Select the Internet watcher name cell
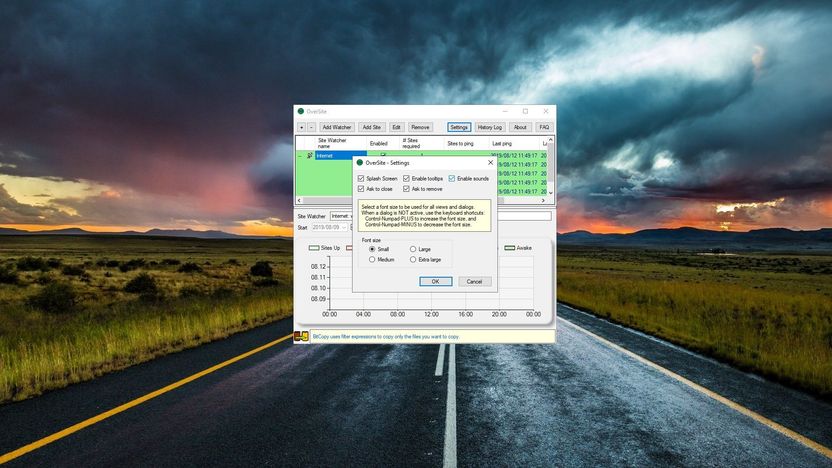Viewport: 832px width, 468px height. coord(341,156)
